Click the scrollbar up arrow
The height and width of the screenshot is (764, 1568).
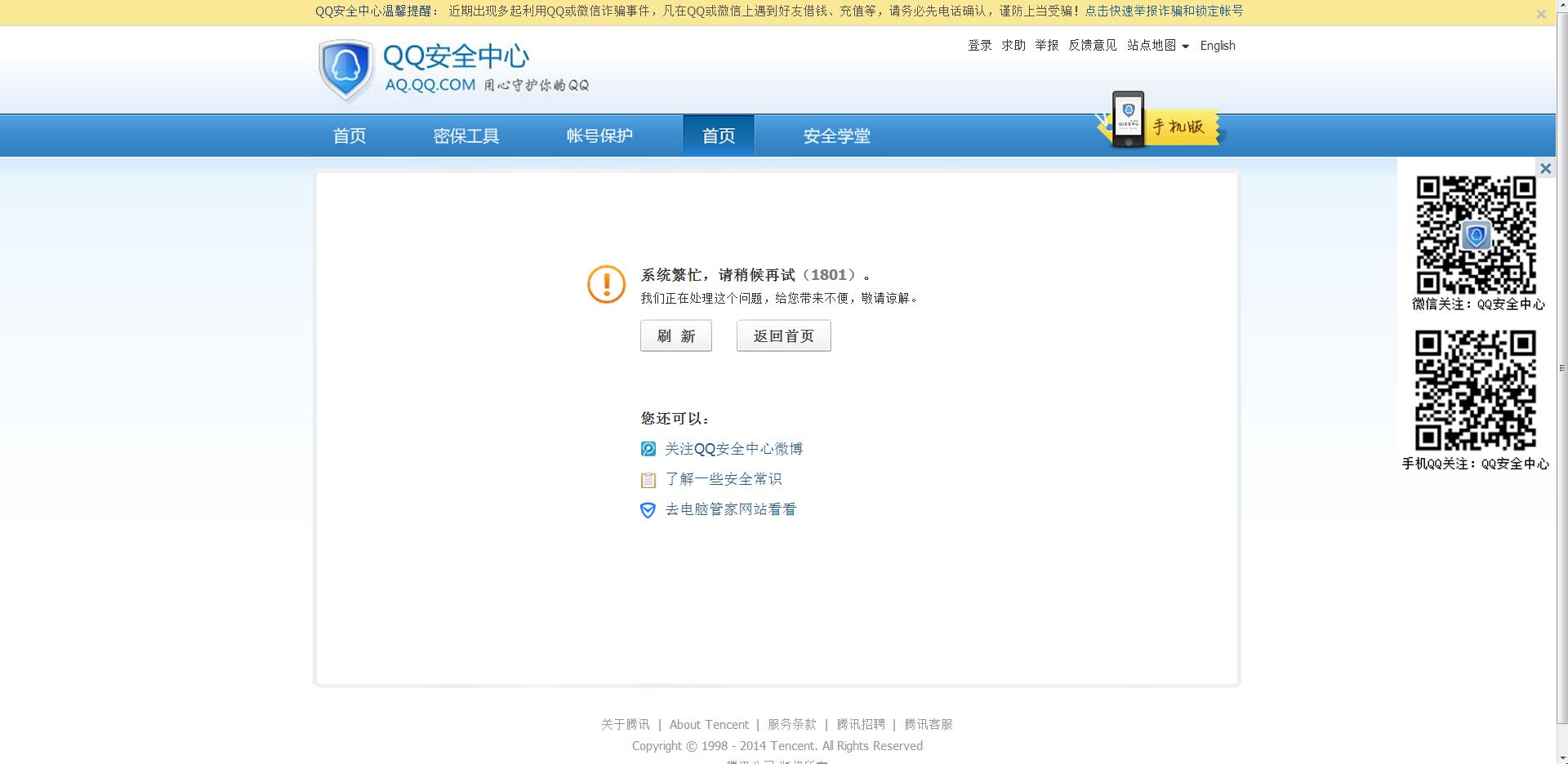(1561, 7)
